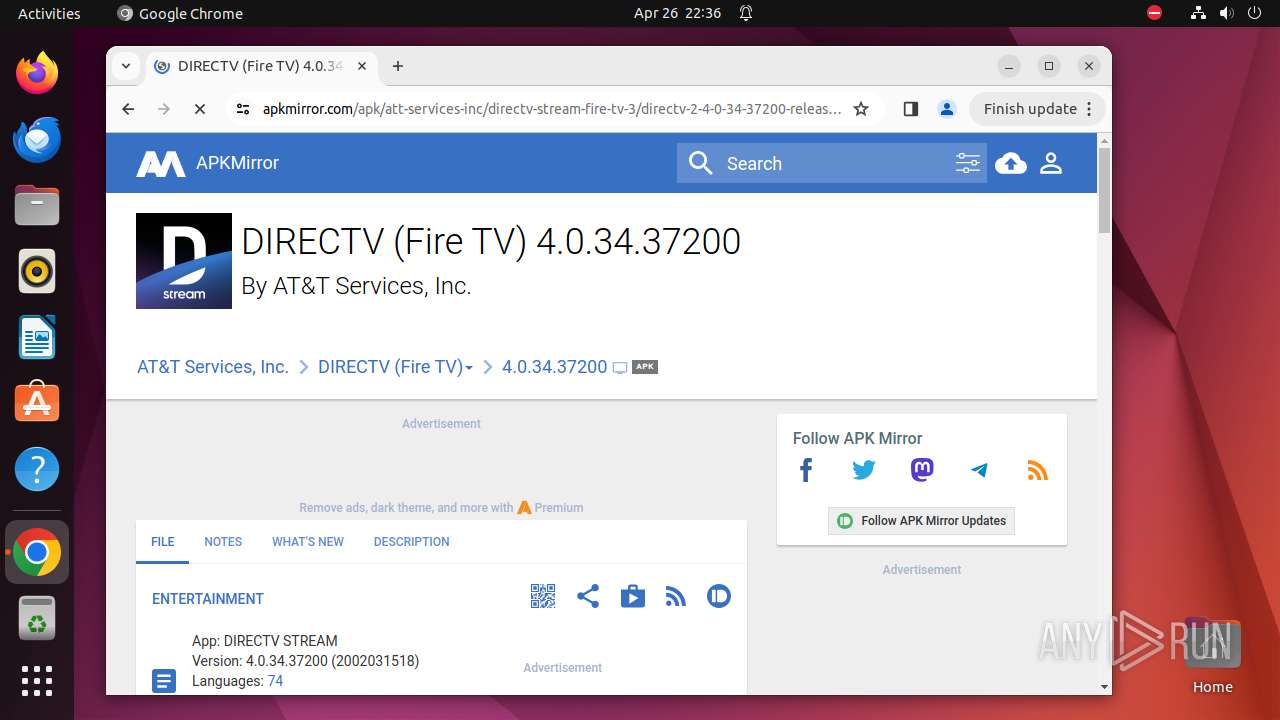
Task: Follow APK Mirror on Mastodon
Action: (x=922, y=470)
